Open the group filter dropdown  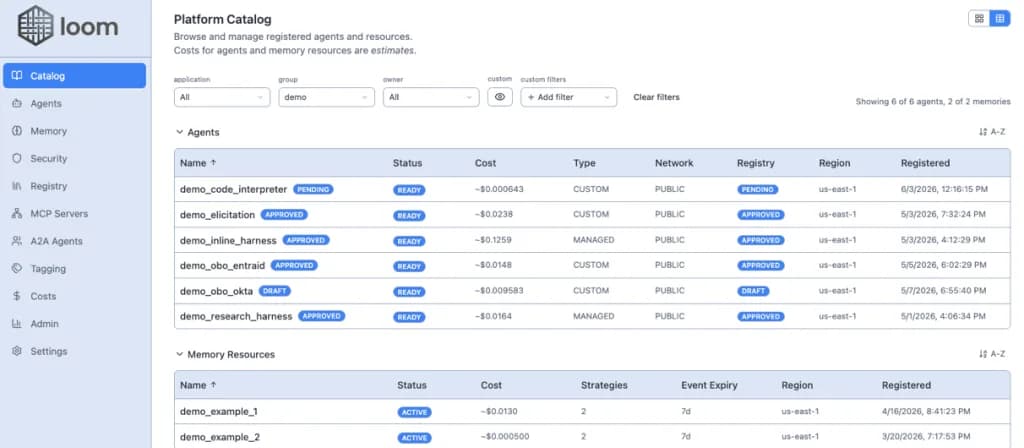(327, 97)
